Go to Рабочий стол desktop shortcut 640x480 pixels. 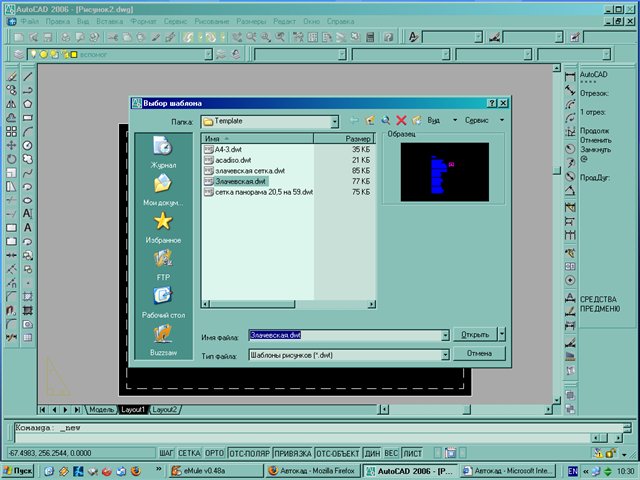click(163, 300)
